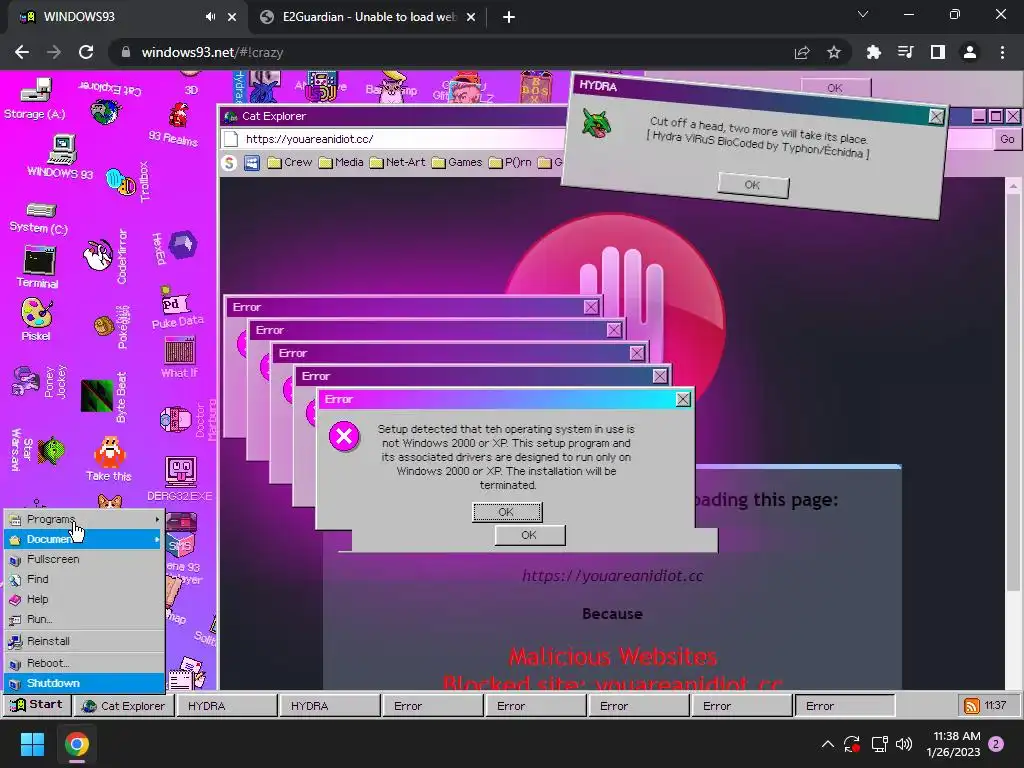
Task: Select Reboot... in the Start menu
Action: pyautogui.click(x=84, y=663)
